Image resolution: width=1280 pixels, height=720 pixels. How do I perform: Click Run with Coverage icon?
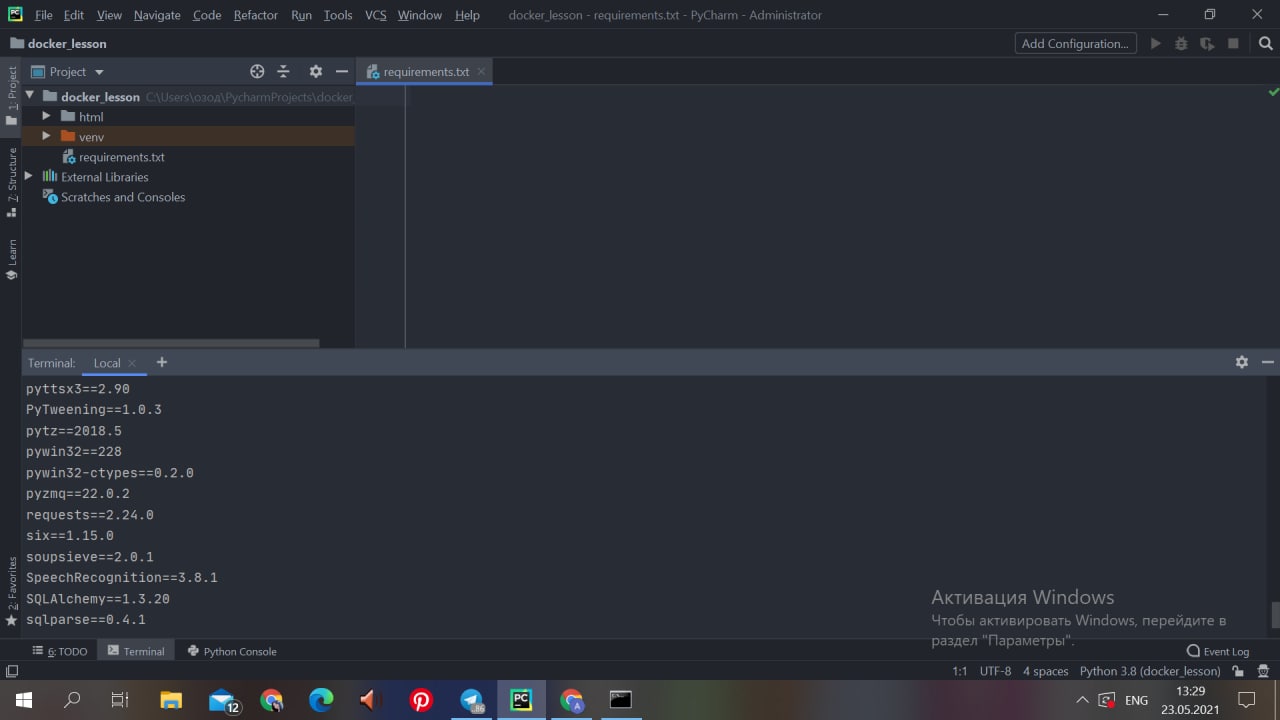click(x=1207, y=43)
